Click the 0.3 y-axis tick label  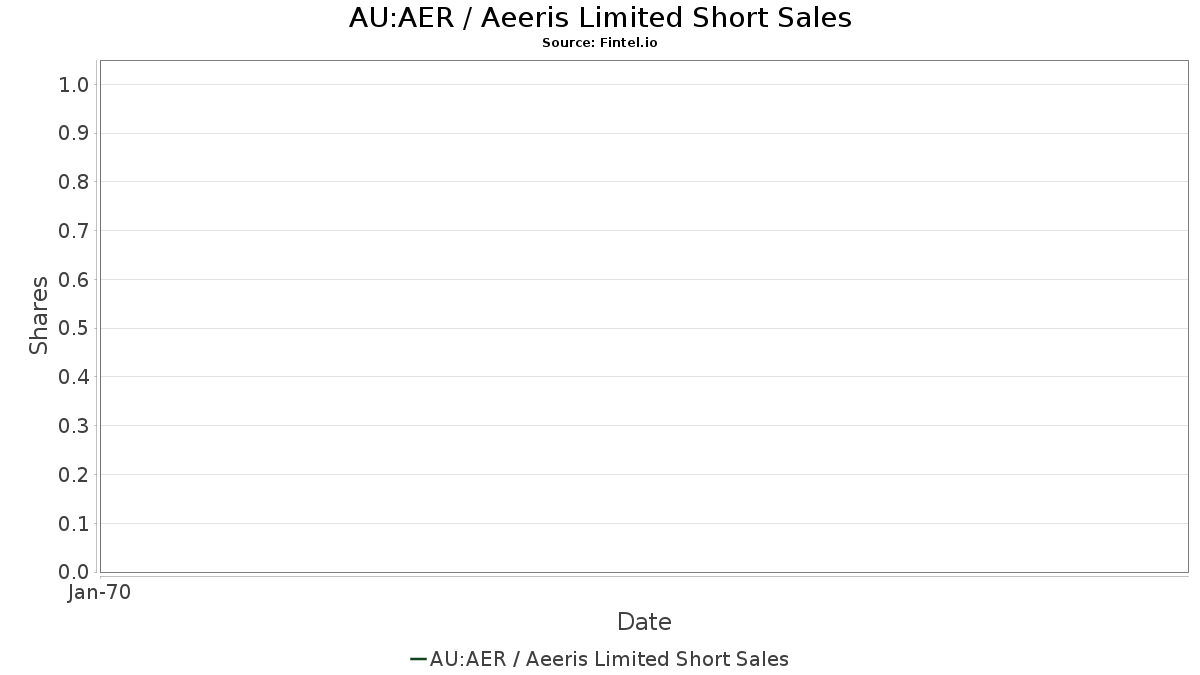click(x=74, y=426)
